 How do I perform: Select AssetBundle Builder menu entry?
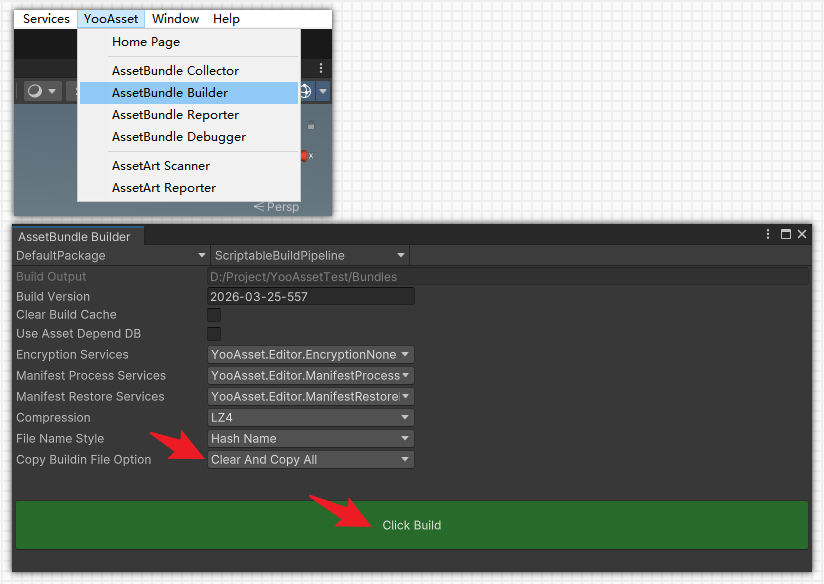click(x=189, y=93)
